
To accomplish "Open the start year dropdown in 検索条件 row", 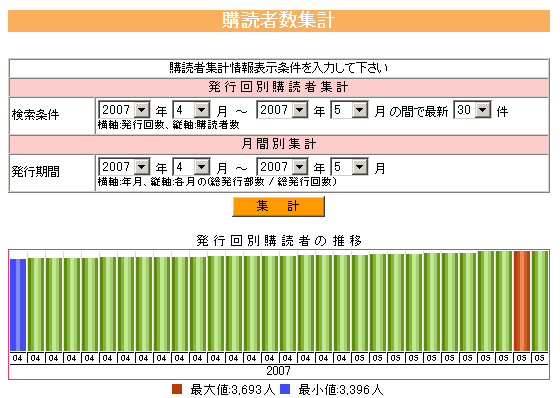I will (x=124, y=110).
